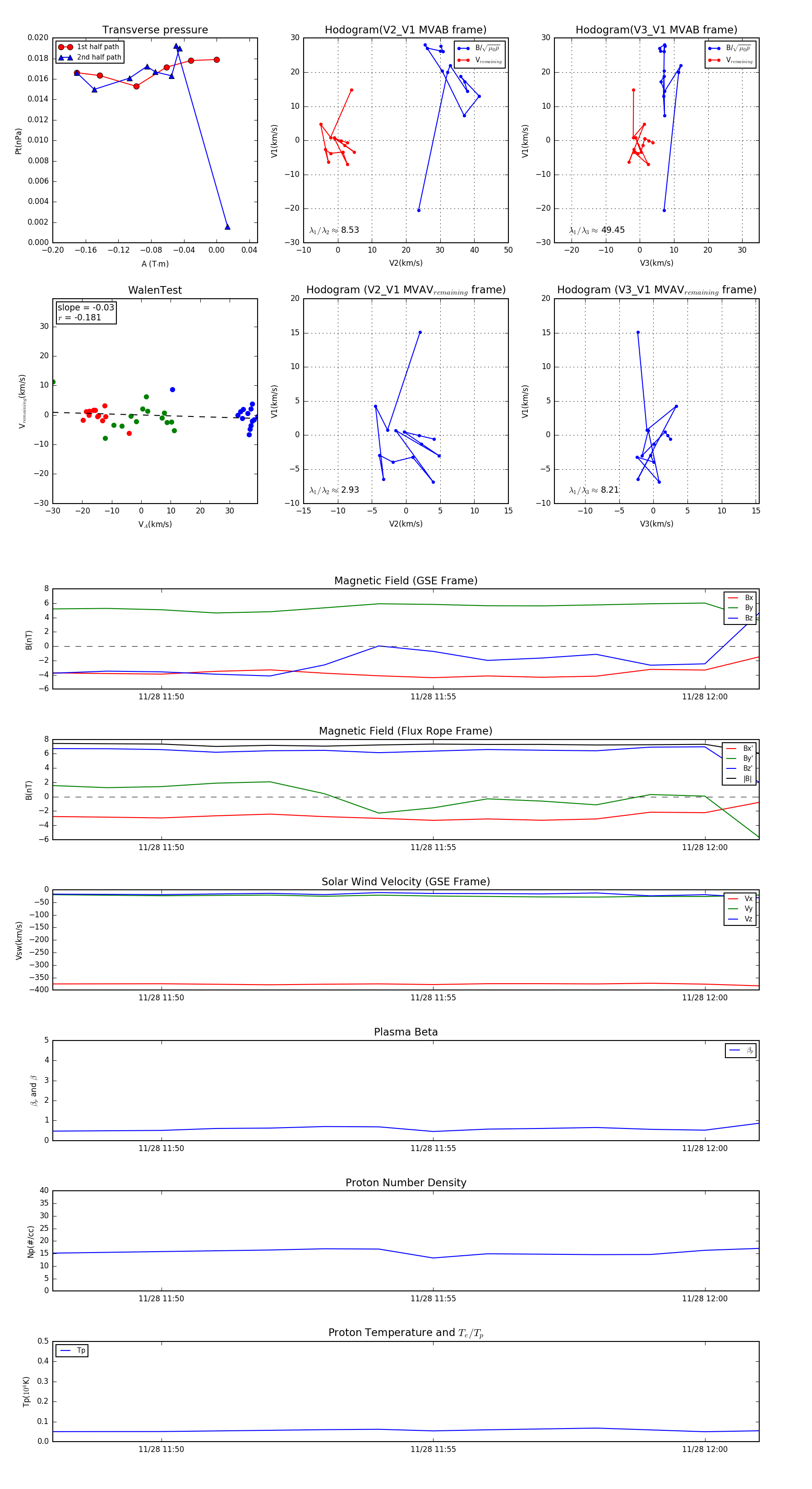Click the eigenvalue ratio annotation 49.45
The height and width of the screenshot is (1489, 812).
pos(597,230)
